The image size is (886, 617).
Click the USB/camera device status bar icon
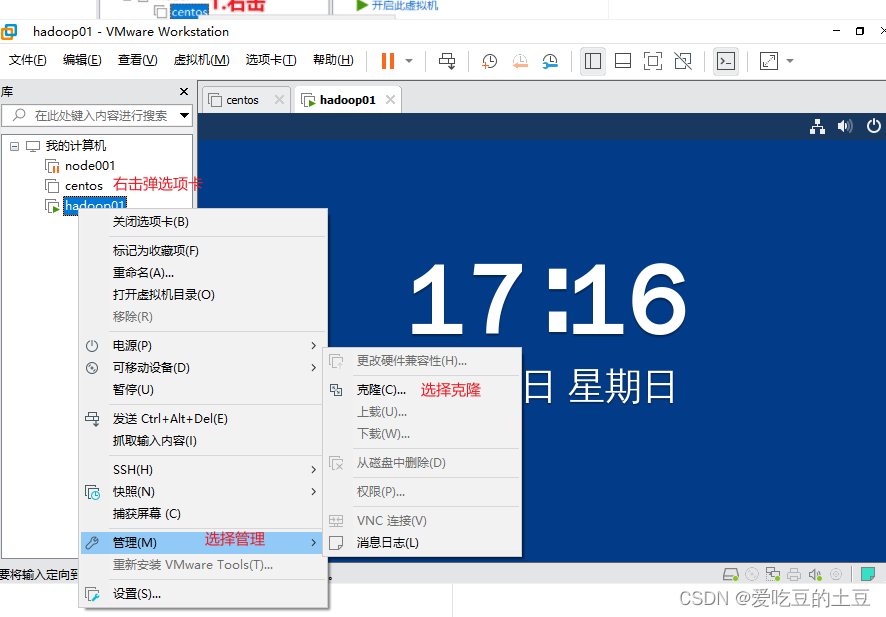point(836,575)
